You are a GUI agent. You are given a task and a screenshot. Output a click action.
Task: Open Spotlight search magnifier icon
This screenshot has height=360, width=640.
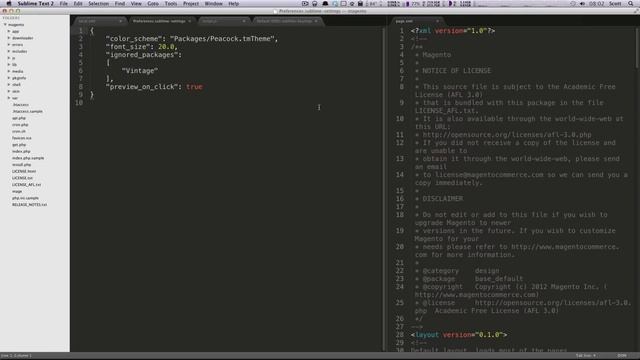click(x=631, y=3)
